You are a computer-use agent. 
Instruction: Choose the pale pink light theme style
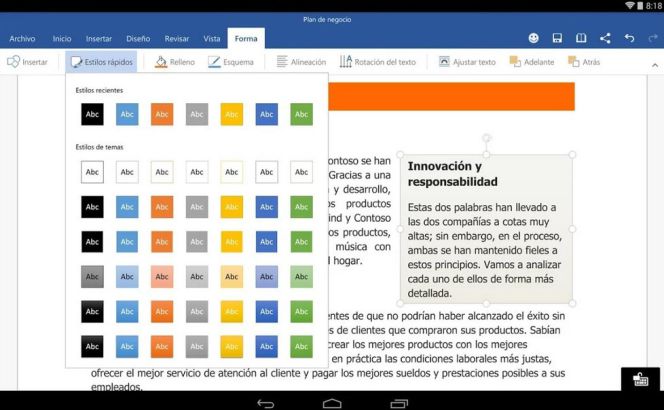click(x=162, y=277)
